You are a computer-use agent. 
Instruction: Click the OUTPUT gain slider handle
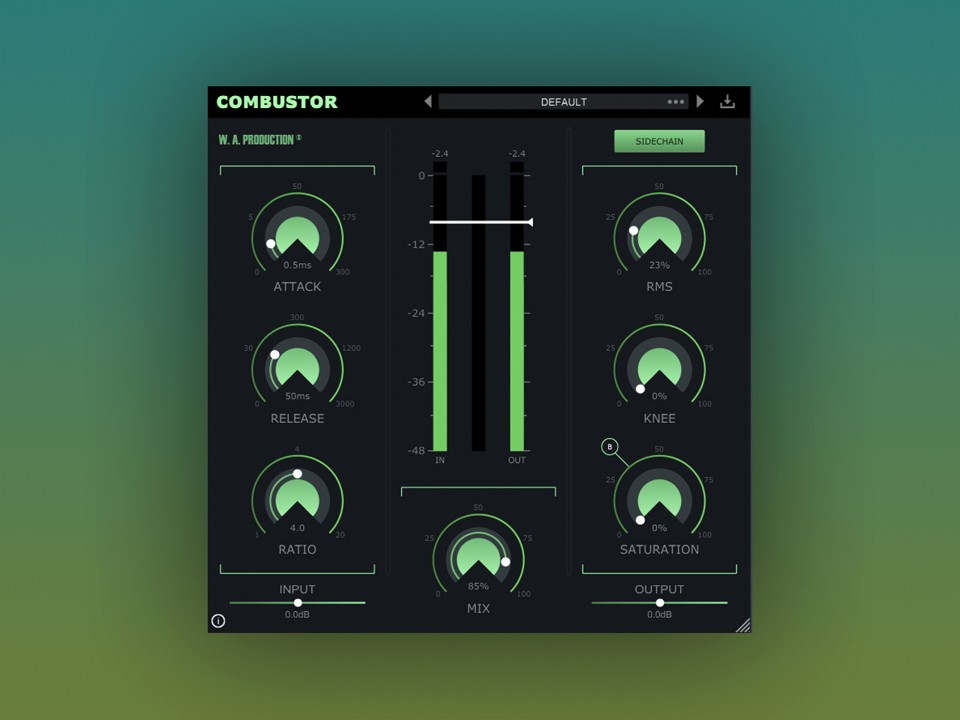[x=660, y=603]
